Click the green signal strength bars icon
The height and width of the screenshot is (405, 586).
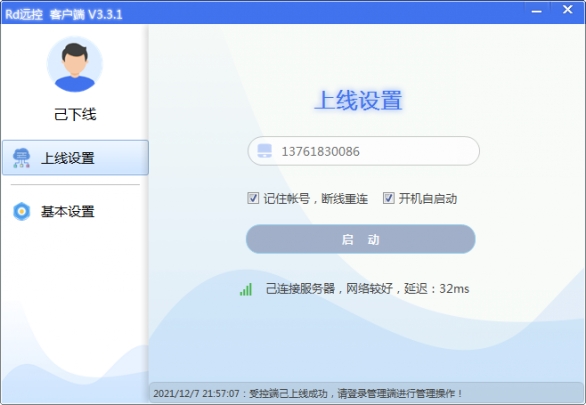[x=246, y=289]
